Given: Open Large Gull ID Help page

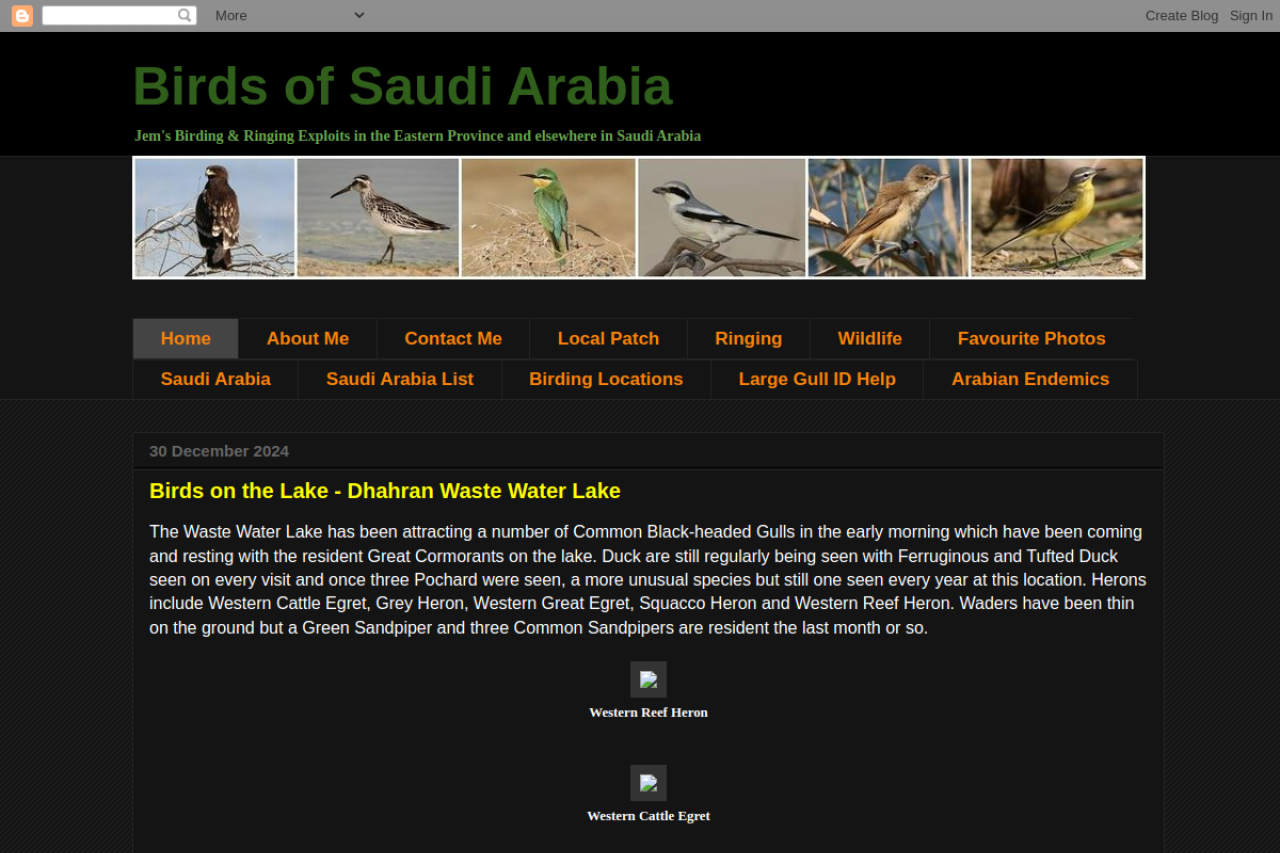Looking at the screenshot, I should pos(817,379).
